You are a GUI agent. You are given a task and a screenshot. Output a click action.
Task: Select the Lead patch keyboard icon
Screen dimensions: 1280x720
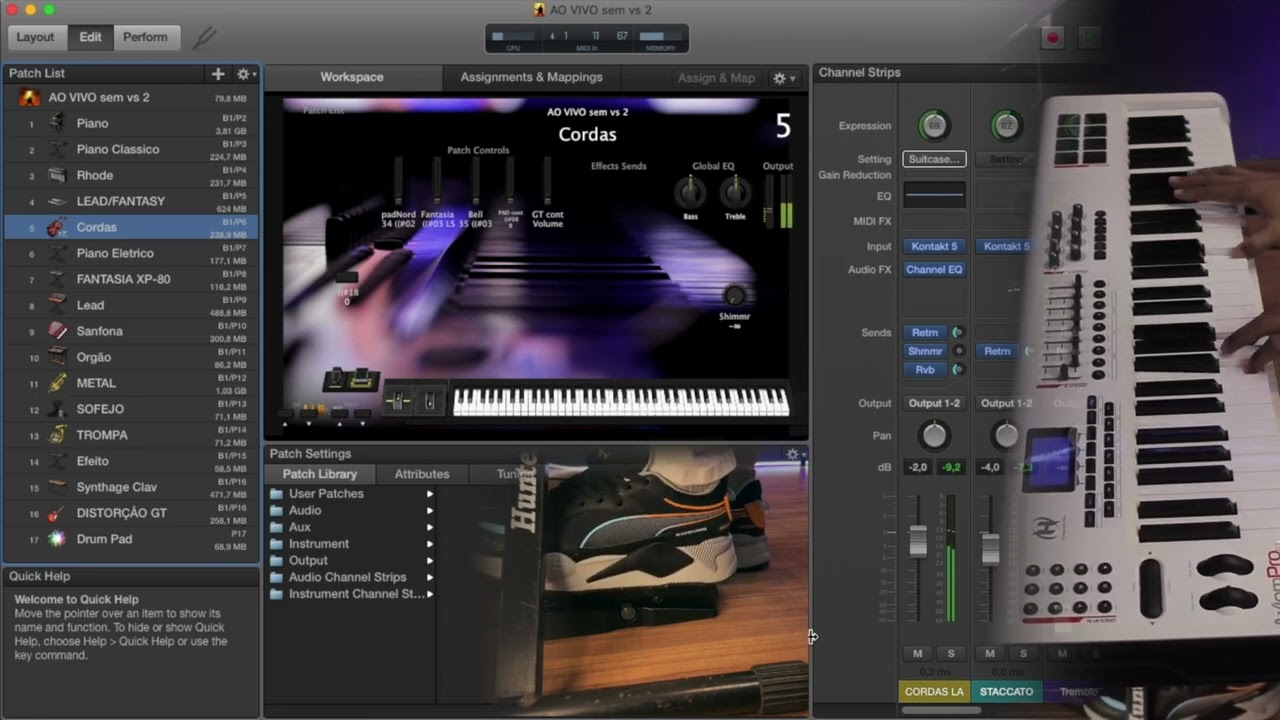(58, 305)
